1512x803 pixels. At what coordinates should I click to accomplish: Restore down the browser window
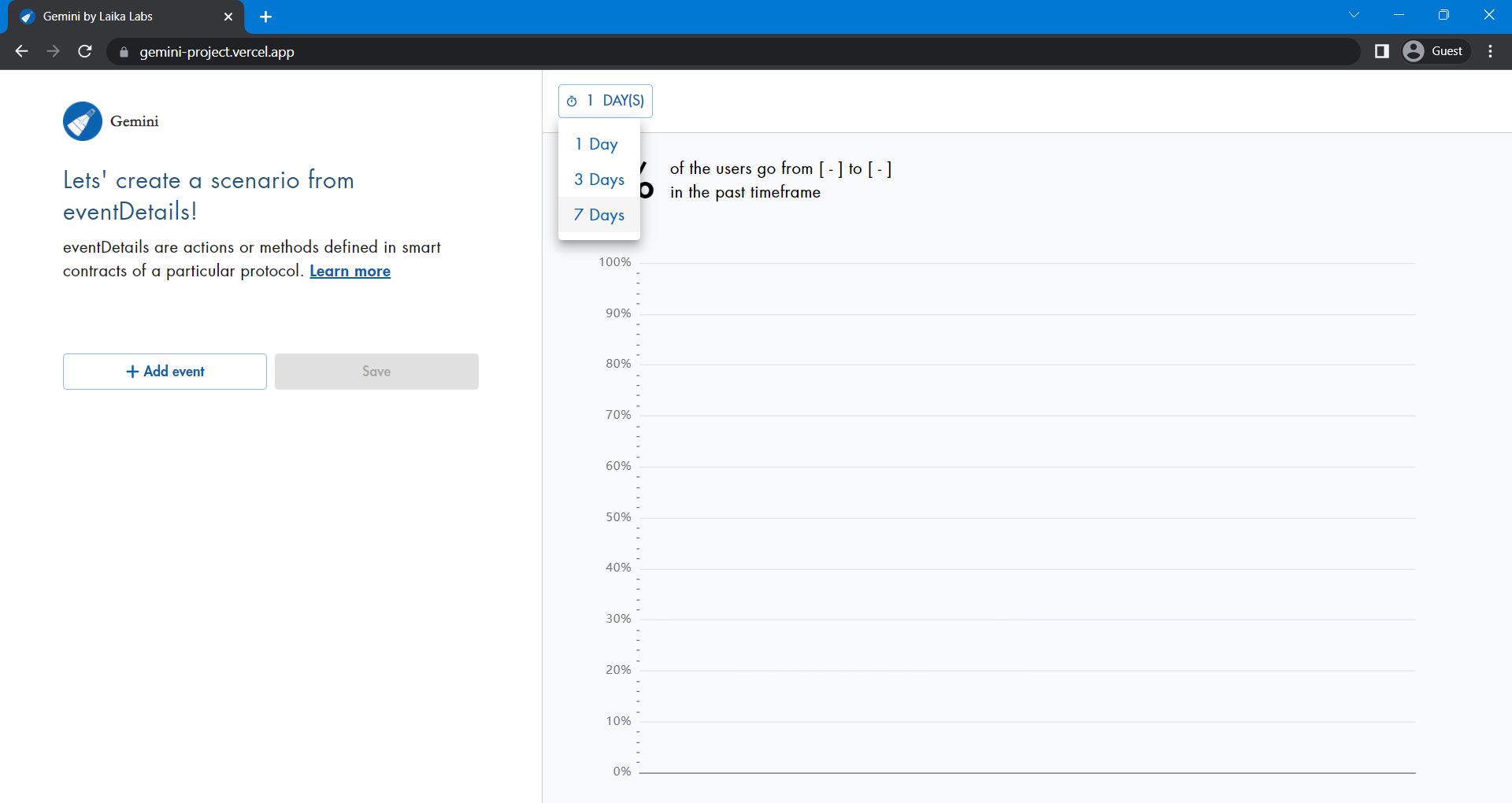coord(1443,15)
